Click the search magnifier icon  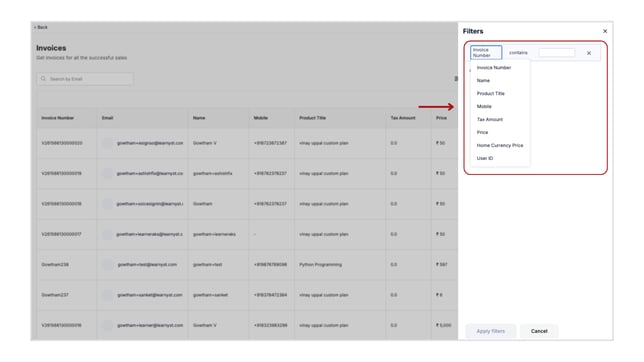tap(43, 78)
